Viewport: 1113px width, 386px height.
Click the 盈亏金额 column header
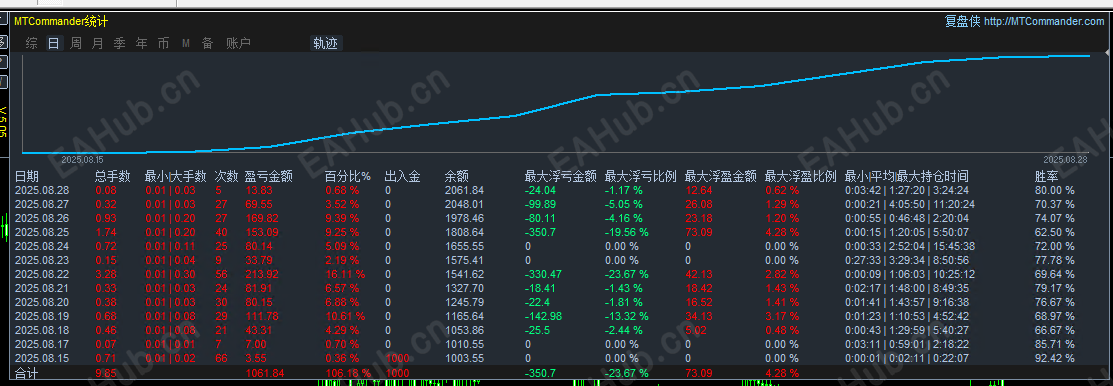point(268,176)
